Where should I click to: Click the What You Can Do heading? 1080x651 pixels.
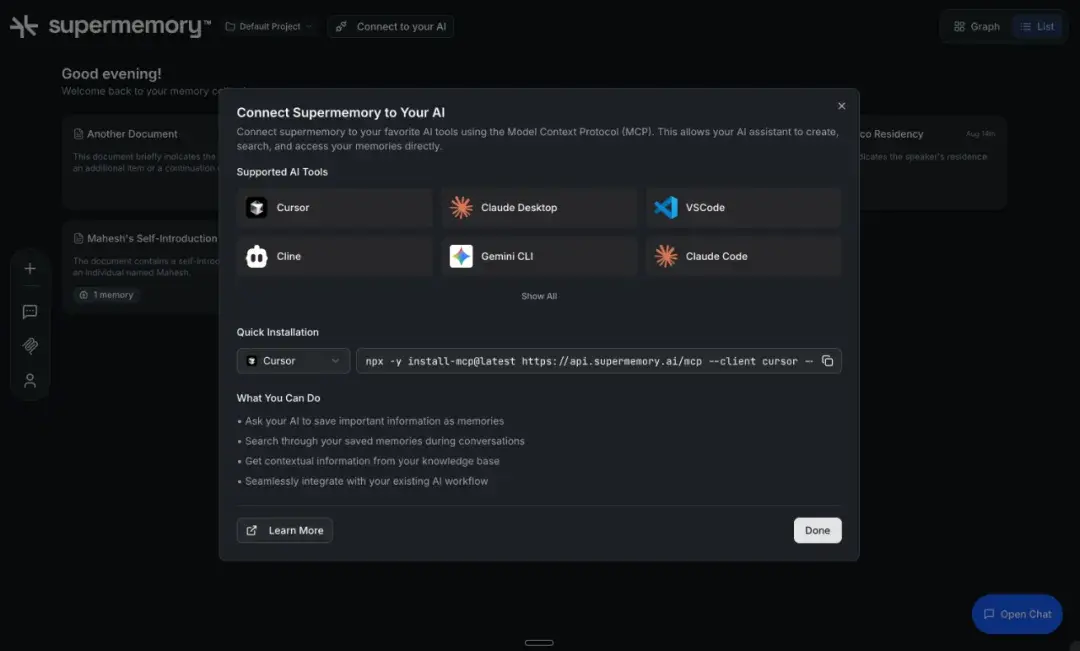pyautogui.click(x=278, y=398)
